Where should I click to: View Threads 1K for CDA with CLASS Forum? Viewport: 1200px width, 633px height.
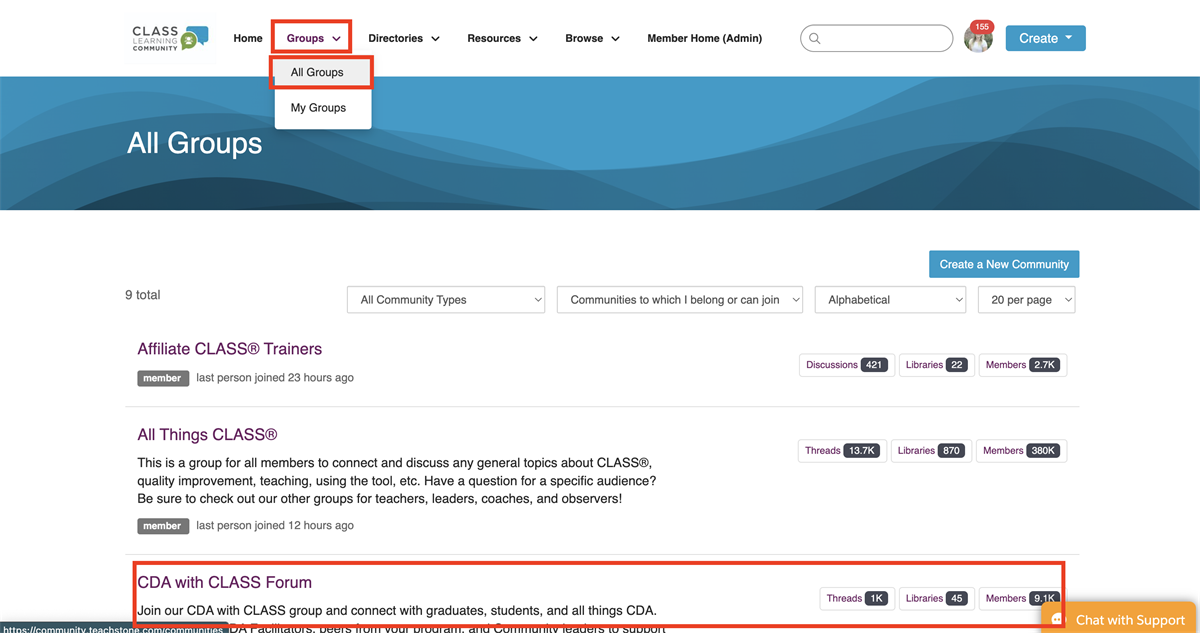point(856,599)
